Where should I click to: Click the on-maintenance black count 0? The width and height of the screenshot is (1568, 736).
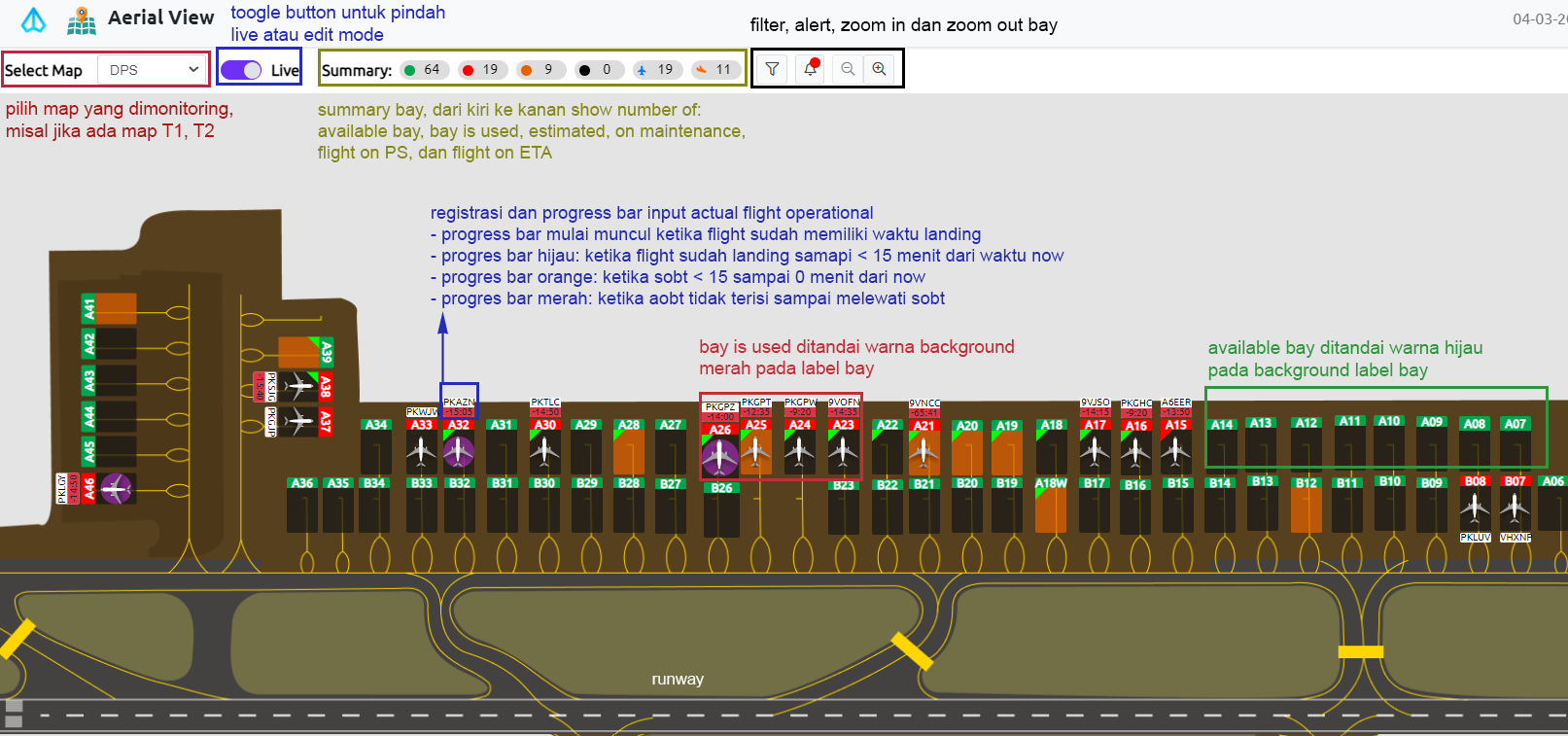tap(598, 70)
